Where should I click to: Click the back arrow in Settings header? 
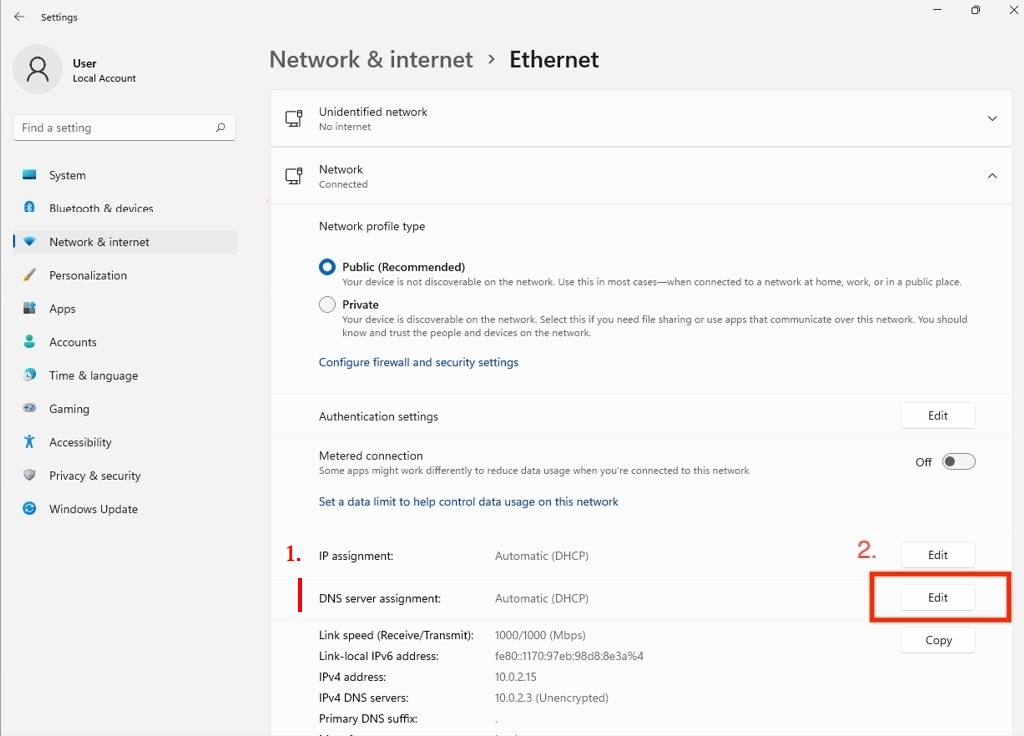pyautogui.click(x=19, y=17)
